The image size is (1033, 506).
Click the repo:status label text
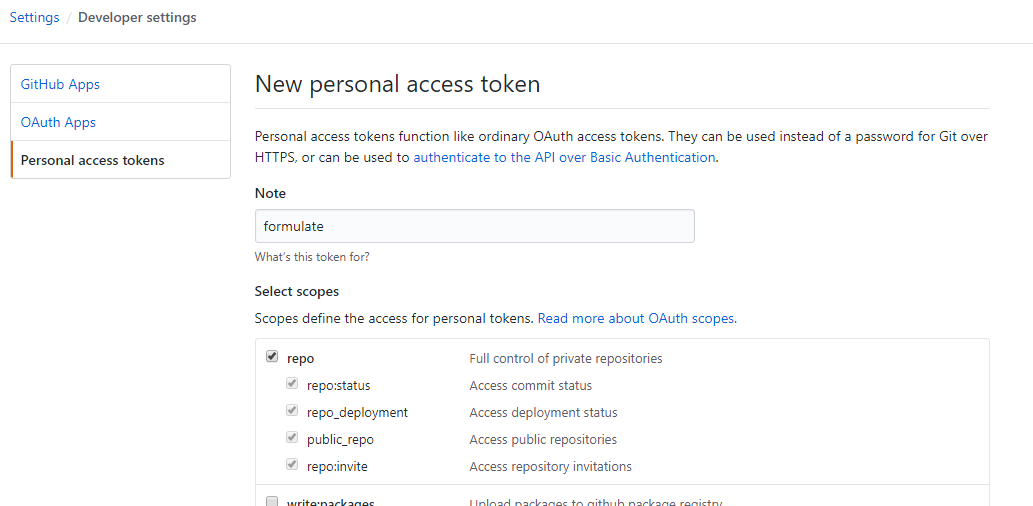click(338, 386)
